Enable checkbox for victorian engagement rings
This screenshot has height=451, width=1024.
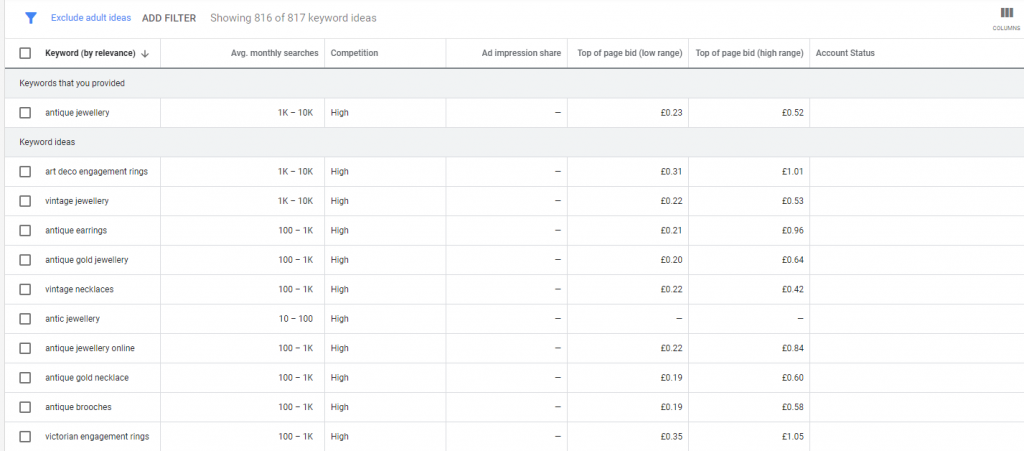[25, 437]
